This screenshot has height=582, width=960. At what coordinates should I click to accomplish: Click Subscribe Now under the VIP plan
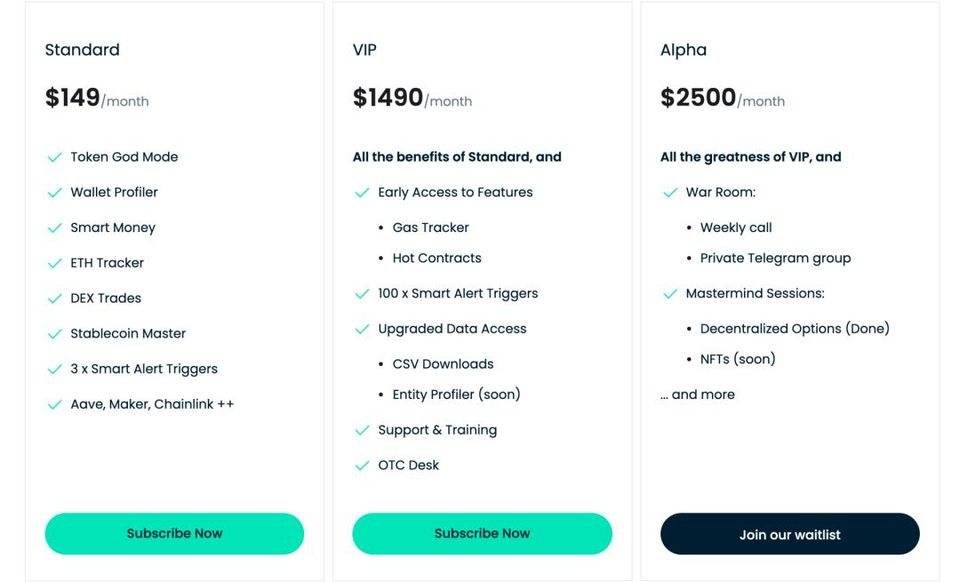[482, 533]
